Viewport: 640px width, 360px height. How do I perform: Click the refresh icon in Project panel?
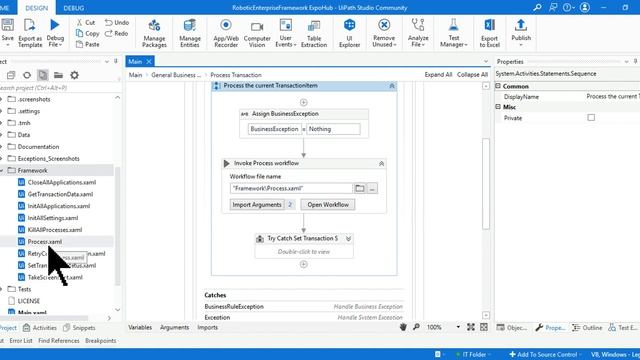click(27, 75)
